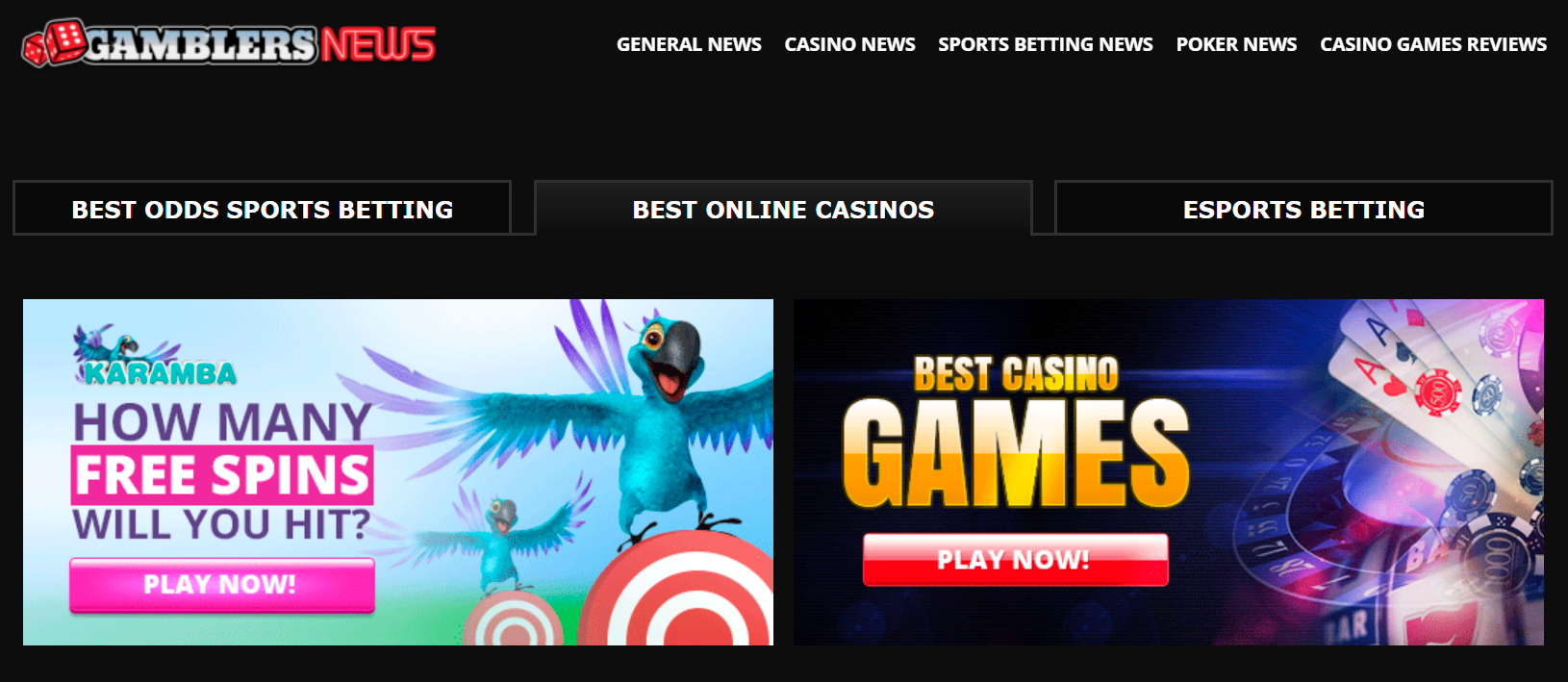The height and width of the screenshot is (682, 1568).
Task: Click the pink Play Now button
Action: 221,585
